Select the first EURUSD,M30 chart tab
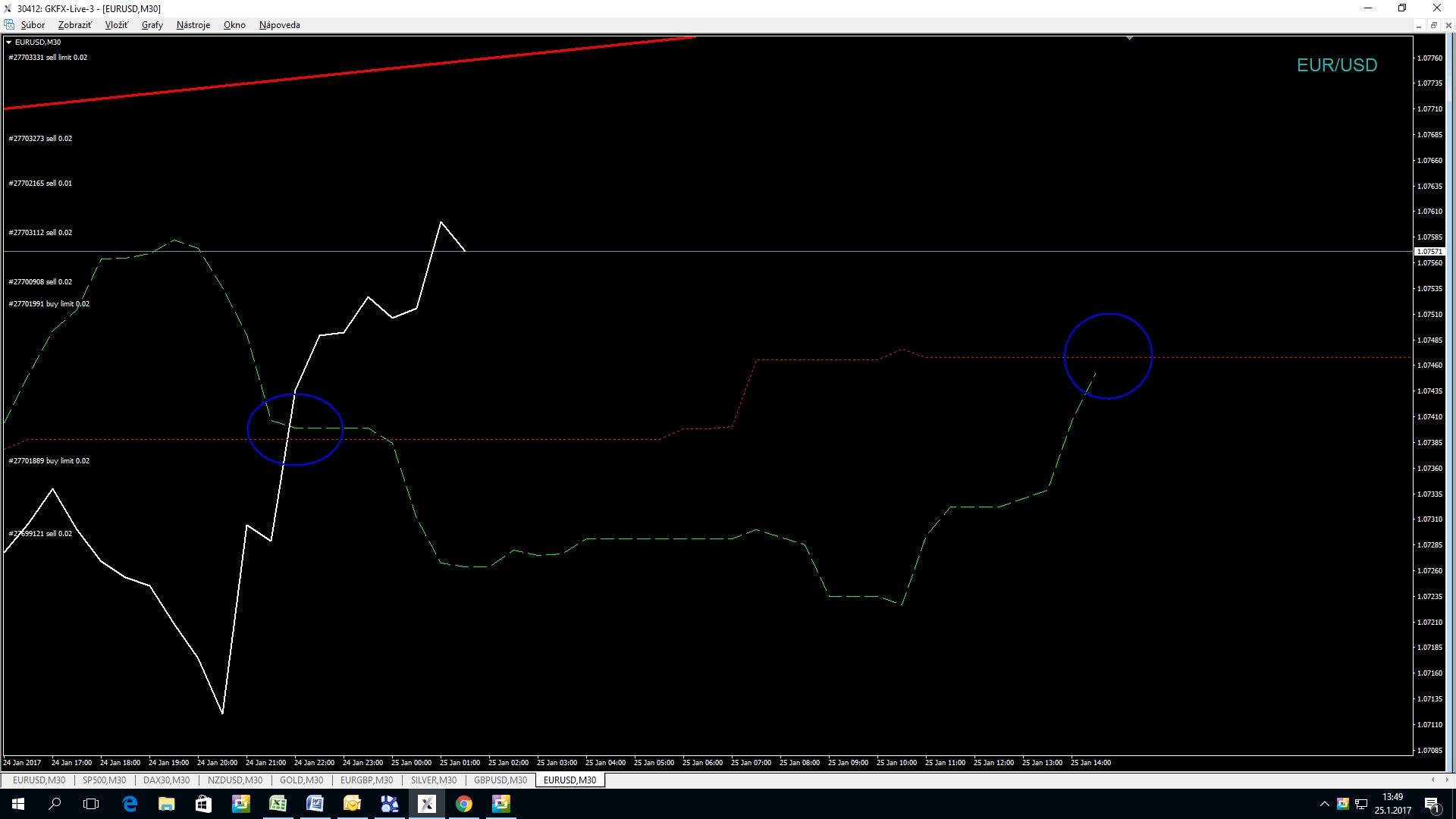 tap(39, 780)
